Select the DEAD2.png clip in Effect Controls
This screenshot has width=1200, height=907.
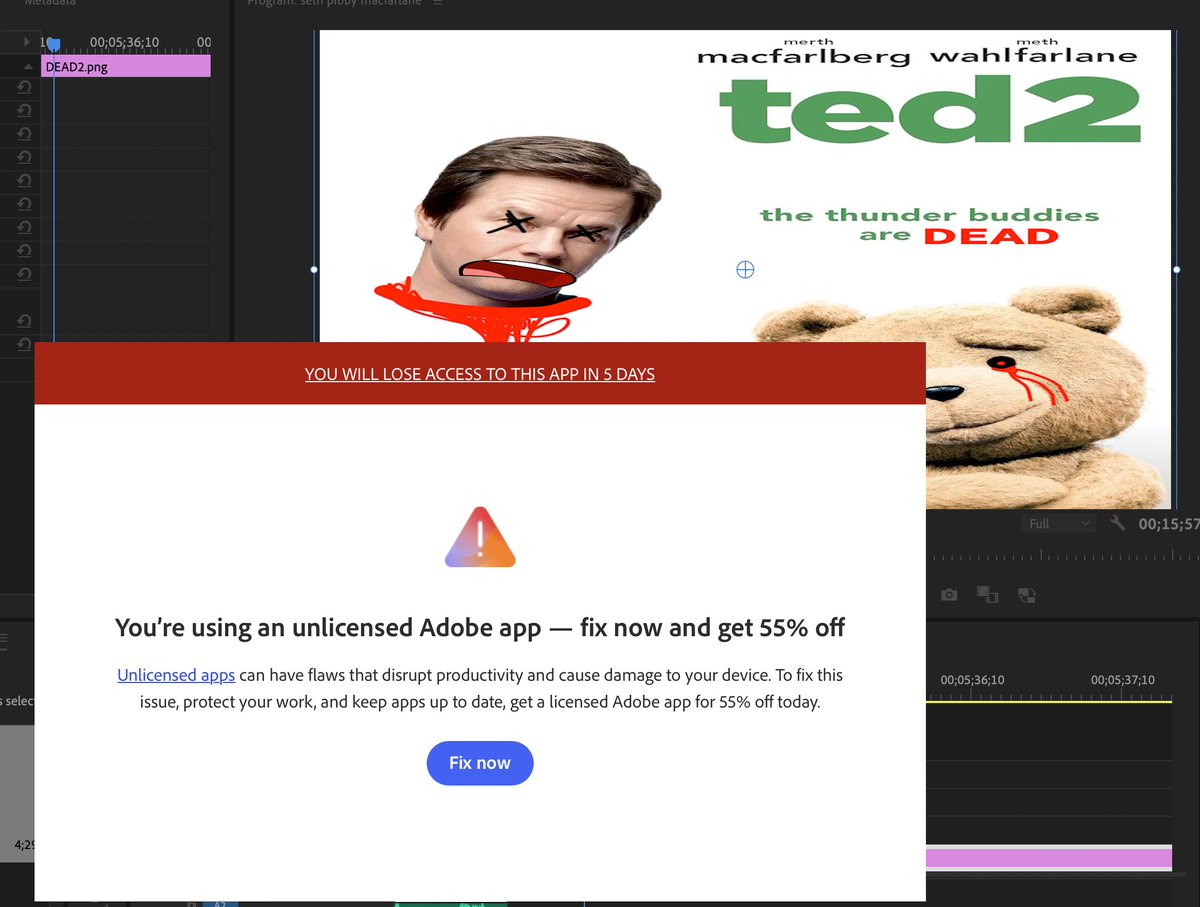click(x=126, y=66)
